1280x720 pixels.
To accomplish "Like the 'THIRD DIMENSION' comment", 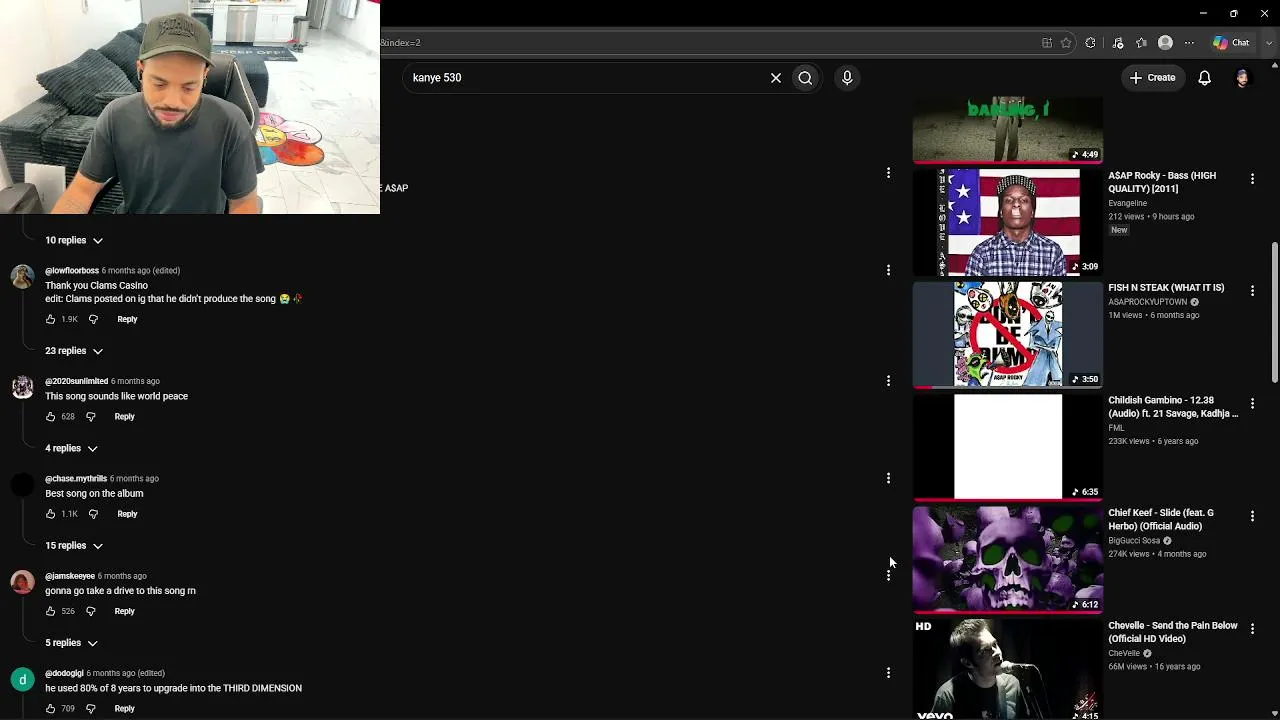I will [x=51, y=708].
